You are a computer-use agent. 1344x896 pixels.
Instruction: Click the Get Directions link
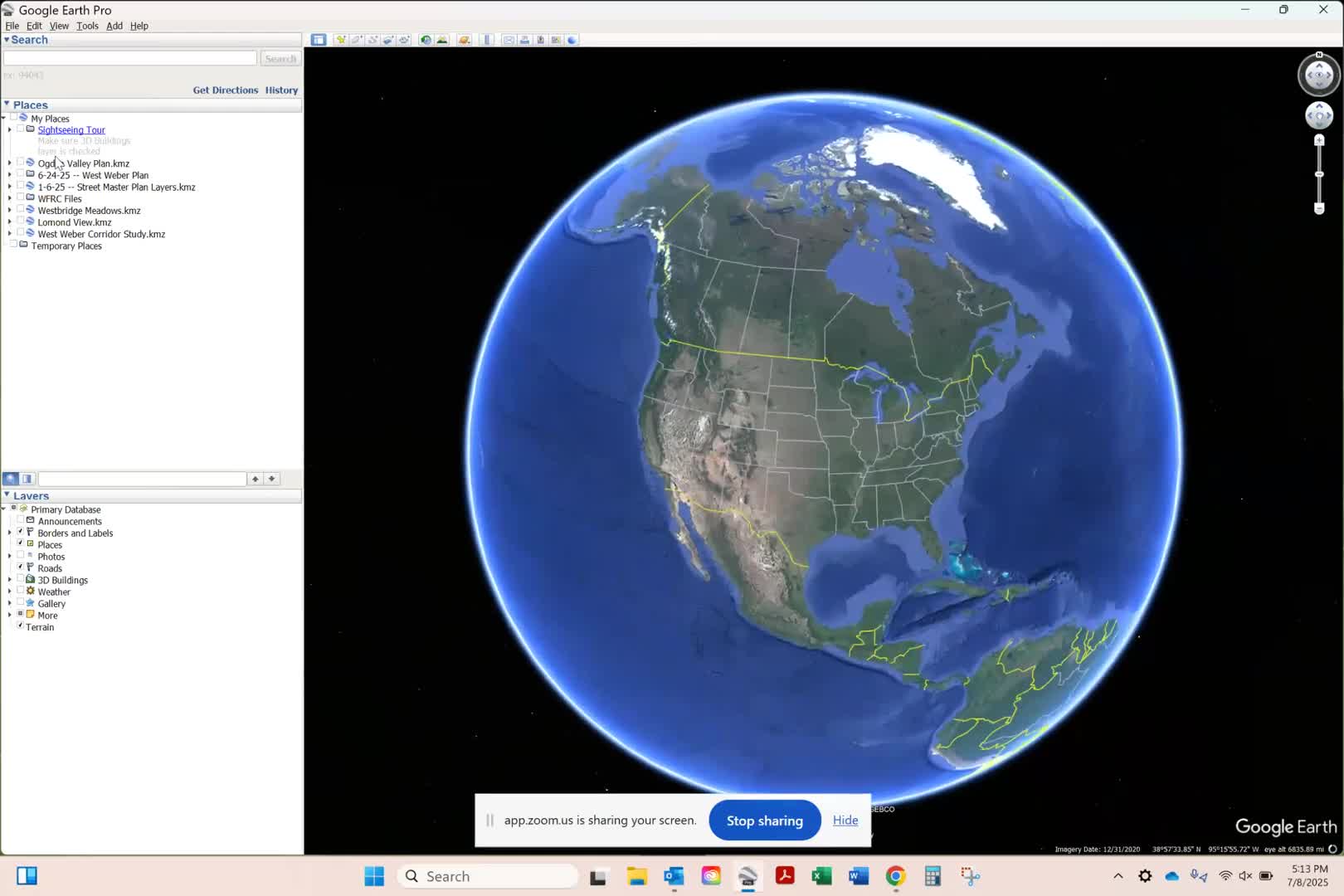[226, 90]
